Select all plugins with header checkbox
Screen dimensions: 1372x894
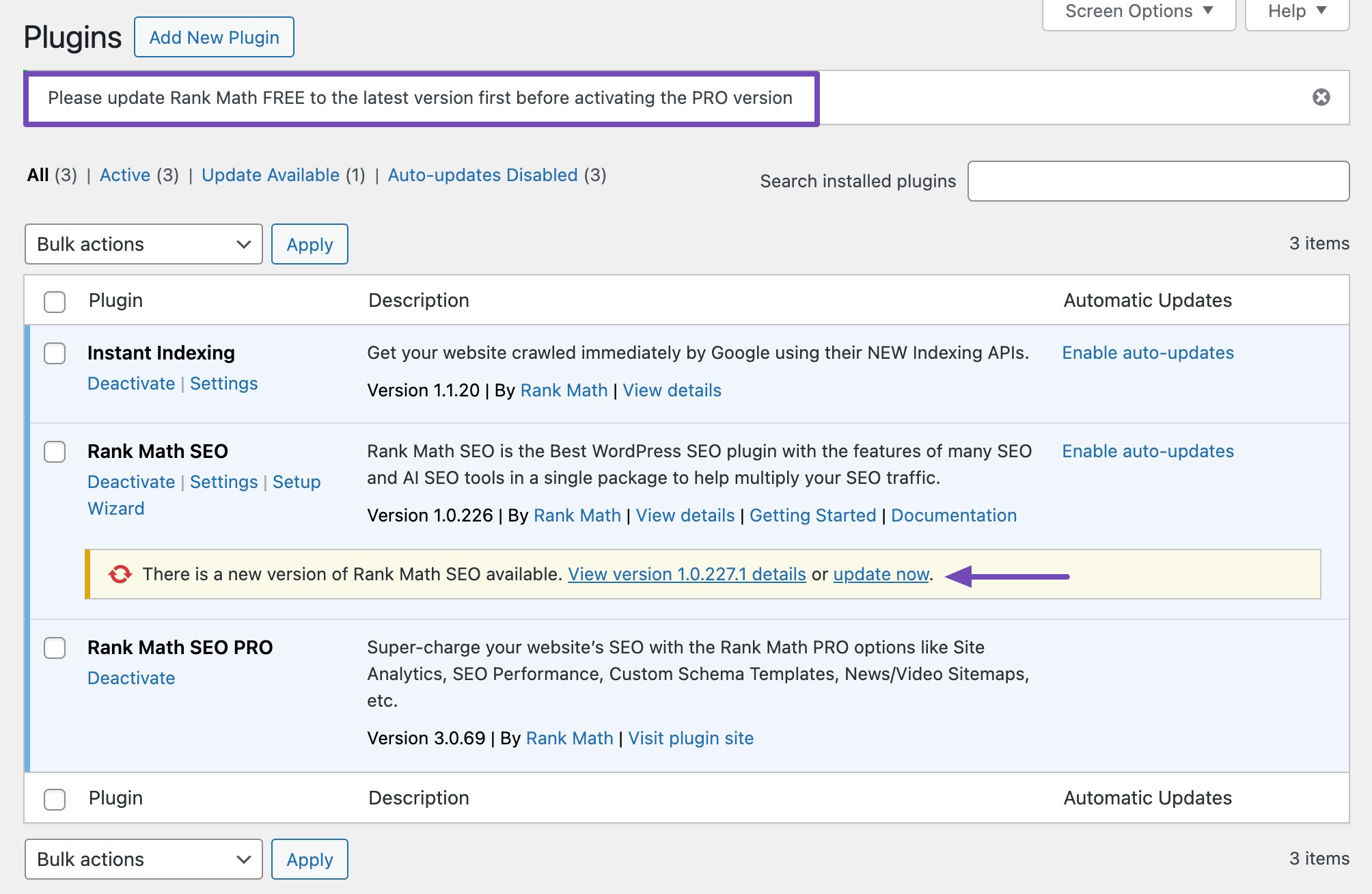tap(55, 301)
